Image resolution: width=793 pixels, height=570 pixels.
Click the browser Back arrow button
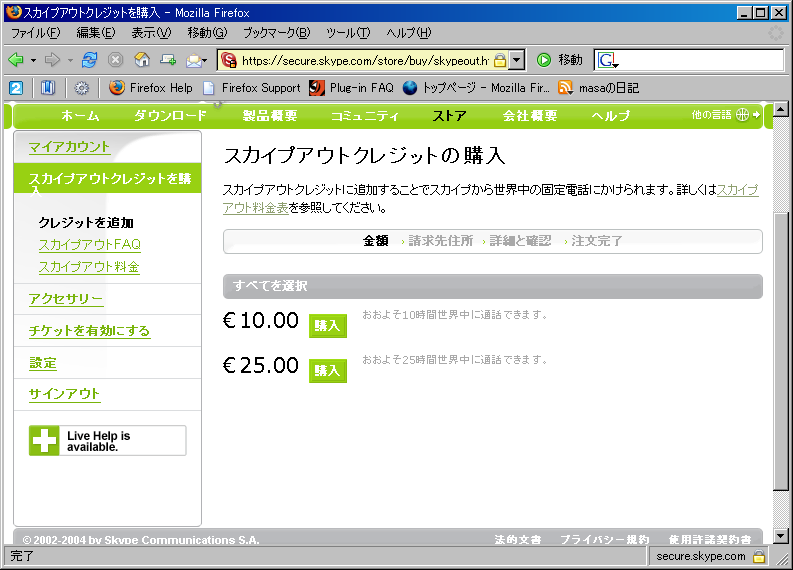coord(16,60)
